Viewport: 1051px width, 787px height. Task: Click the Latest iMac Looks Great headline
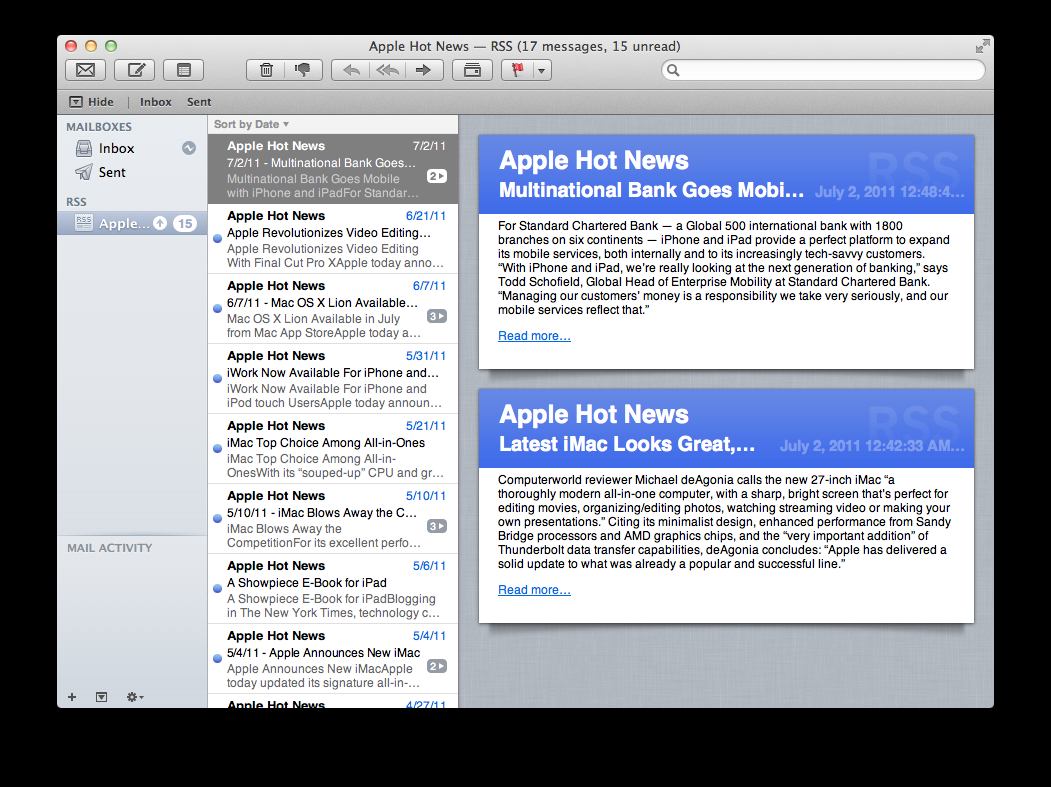point(627,444)
